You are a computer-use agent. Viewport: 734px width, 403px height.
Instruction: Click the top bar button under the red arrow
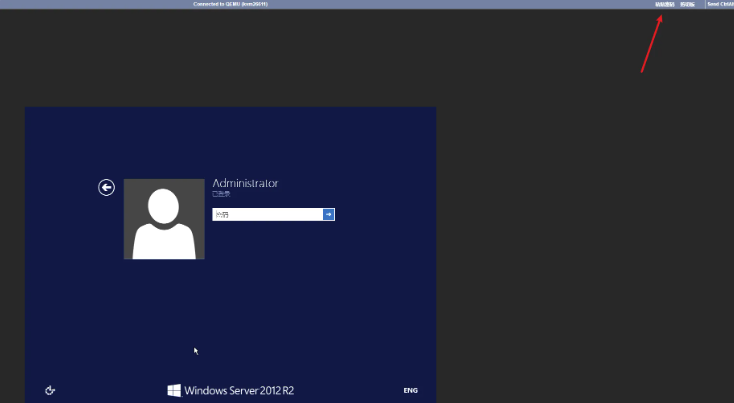click(x=664, y=4)
